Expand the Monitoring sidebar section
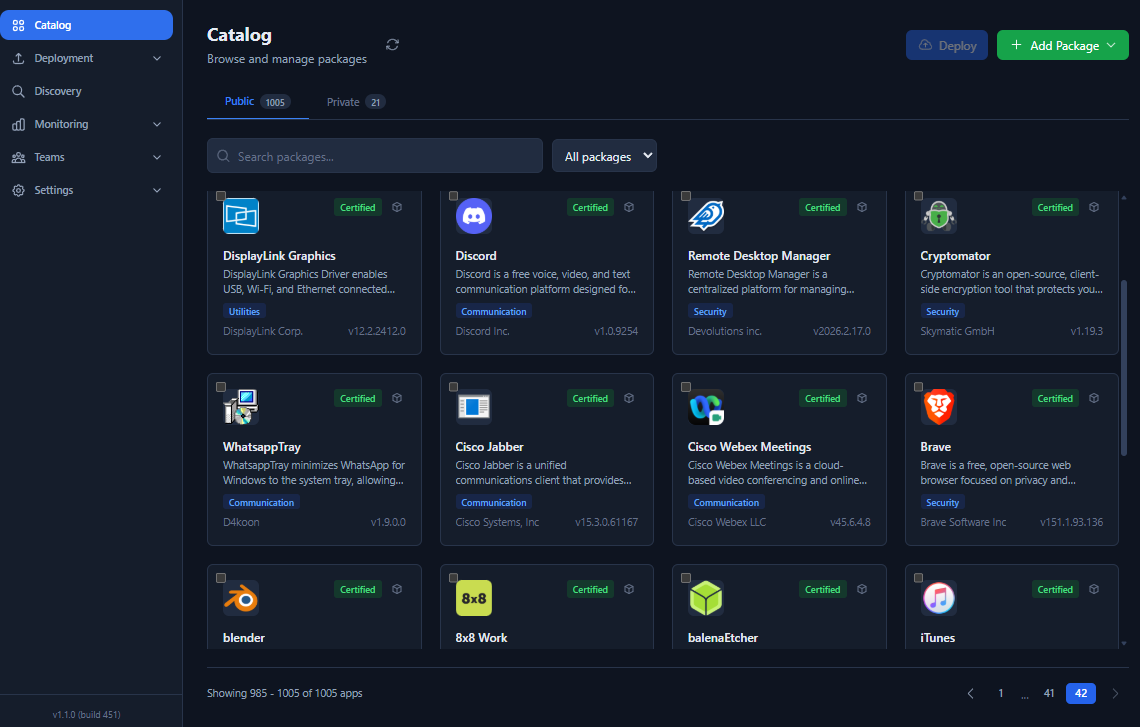The height and width of the screenshot is (727, 1140). point(87,124)
